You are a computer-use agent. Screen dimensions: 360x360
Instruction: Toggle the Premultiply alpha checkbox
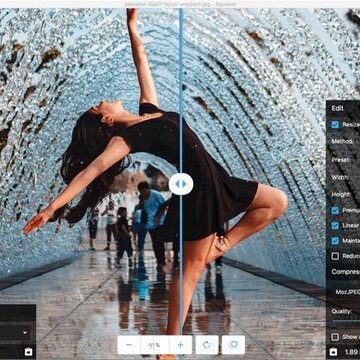point(335,210)
